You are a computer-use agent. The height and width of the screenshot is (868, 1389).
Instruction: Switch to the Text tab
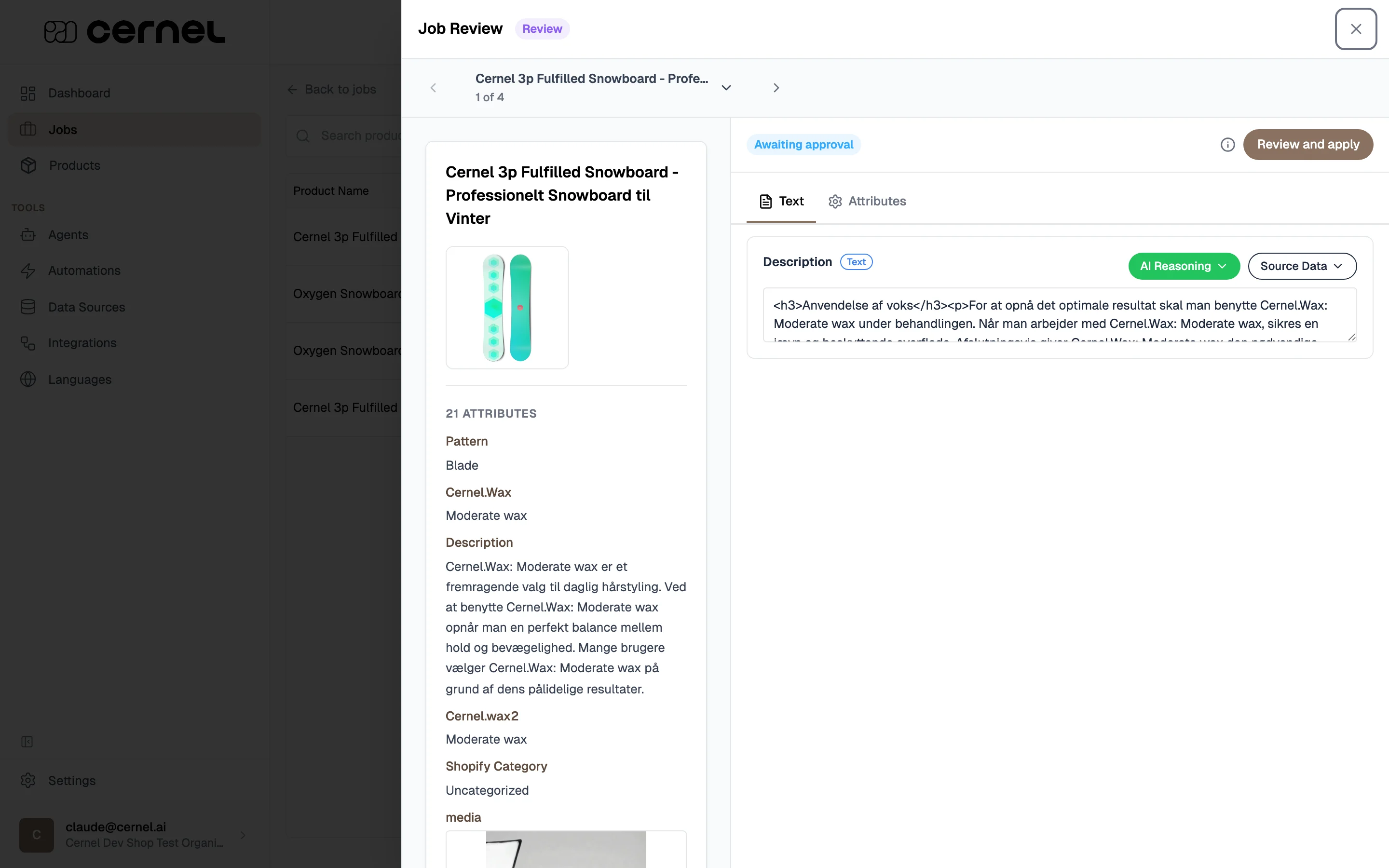pyautogui.click(x=781, y=202)
